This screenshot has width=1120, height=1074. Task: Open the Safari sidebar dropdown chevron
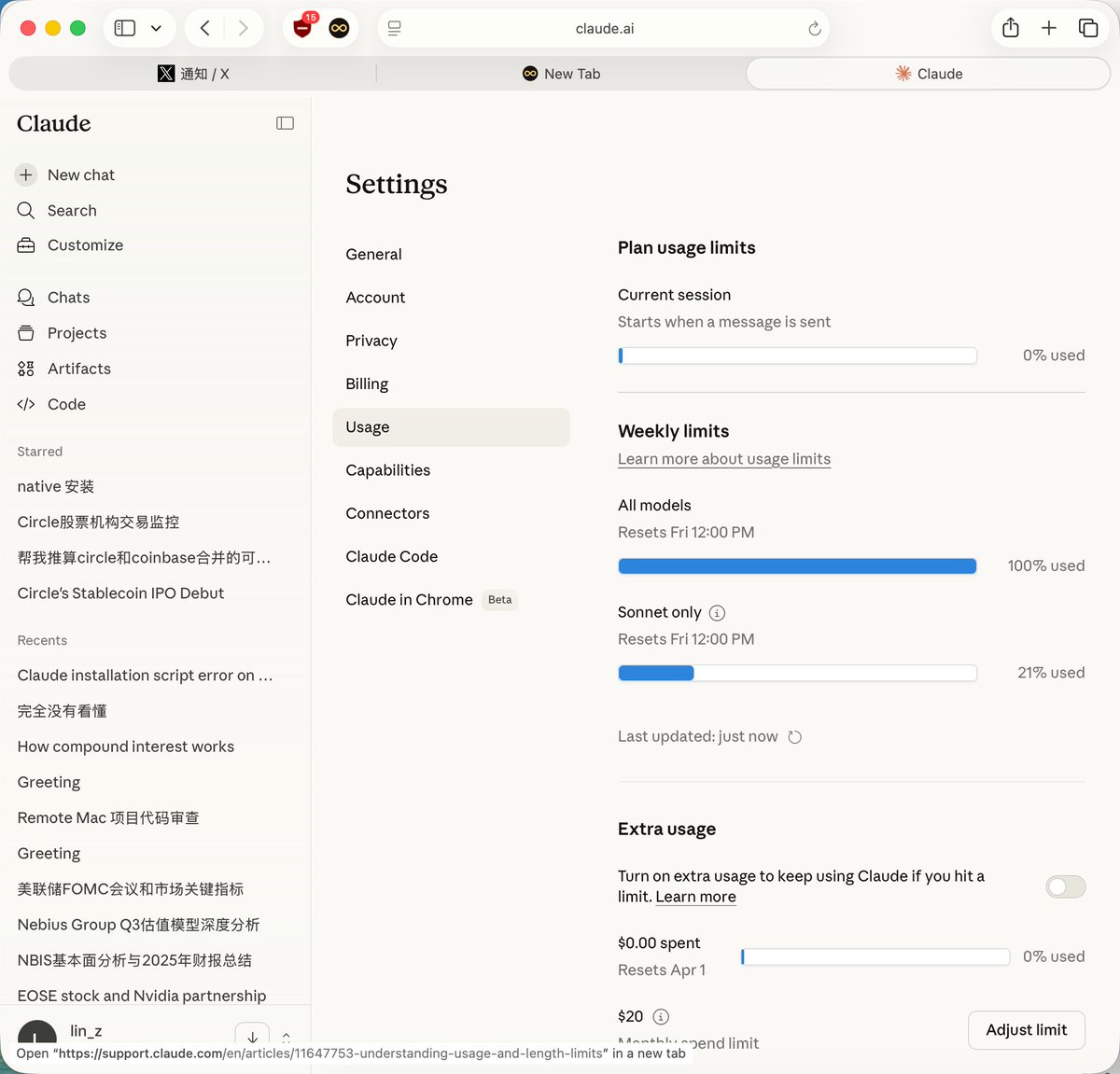point(156,28)
